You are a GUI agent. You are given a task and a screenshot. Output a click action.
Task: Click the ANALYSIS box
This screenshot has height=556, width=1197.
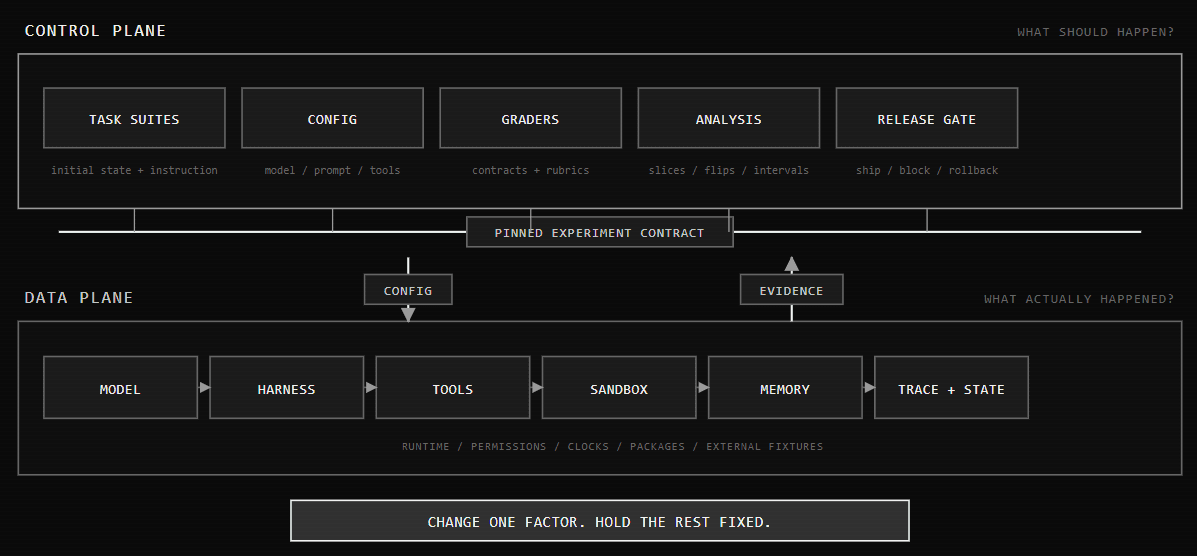[728, 118]
